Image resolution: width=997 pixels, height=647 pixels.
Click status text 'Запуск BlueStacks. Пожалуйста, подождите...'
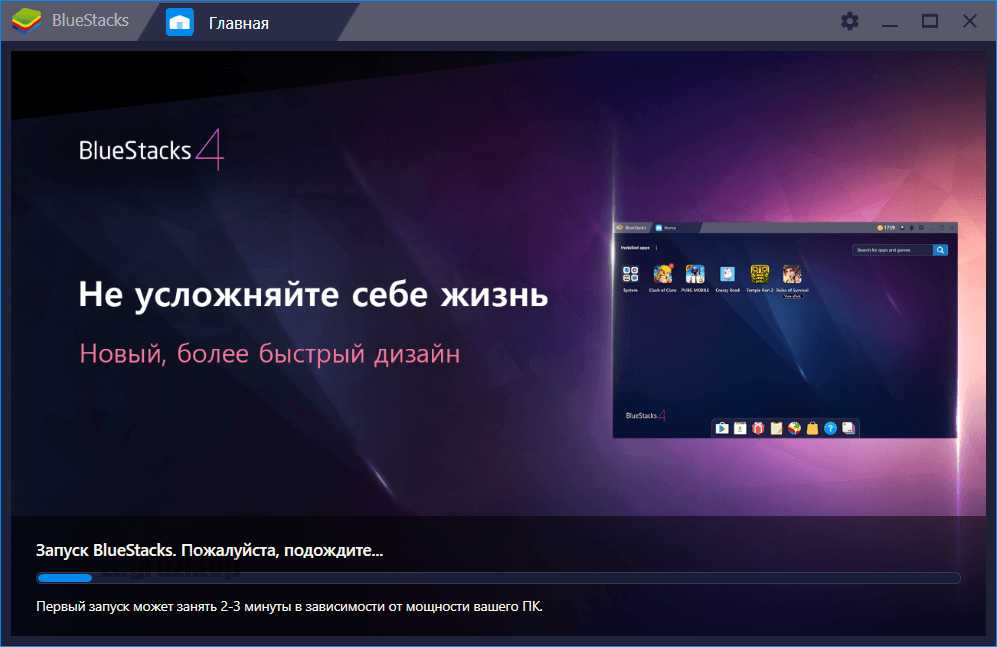click(x=209, y=550)
